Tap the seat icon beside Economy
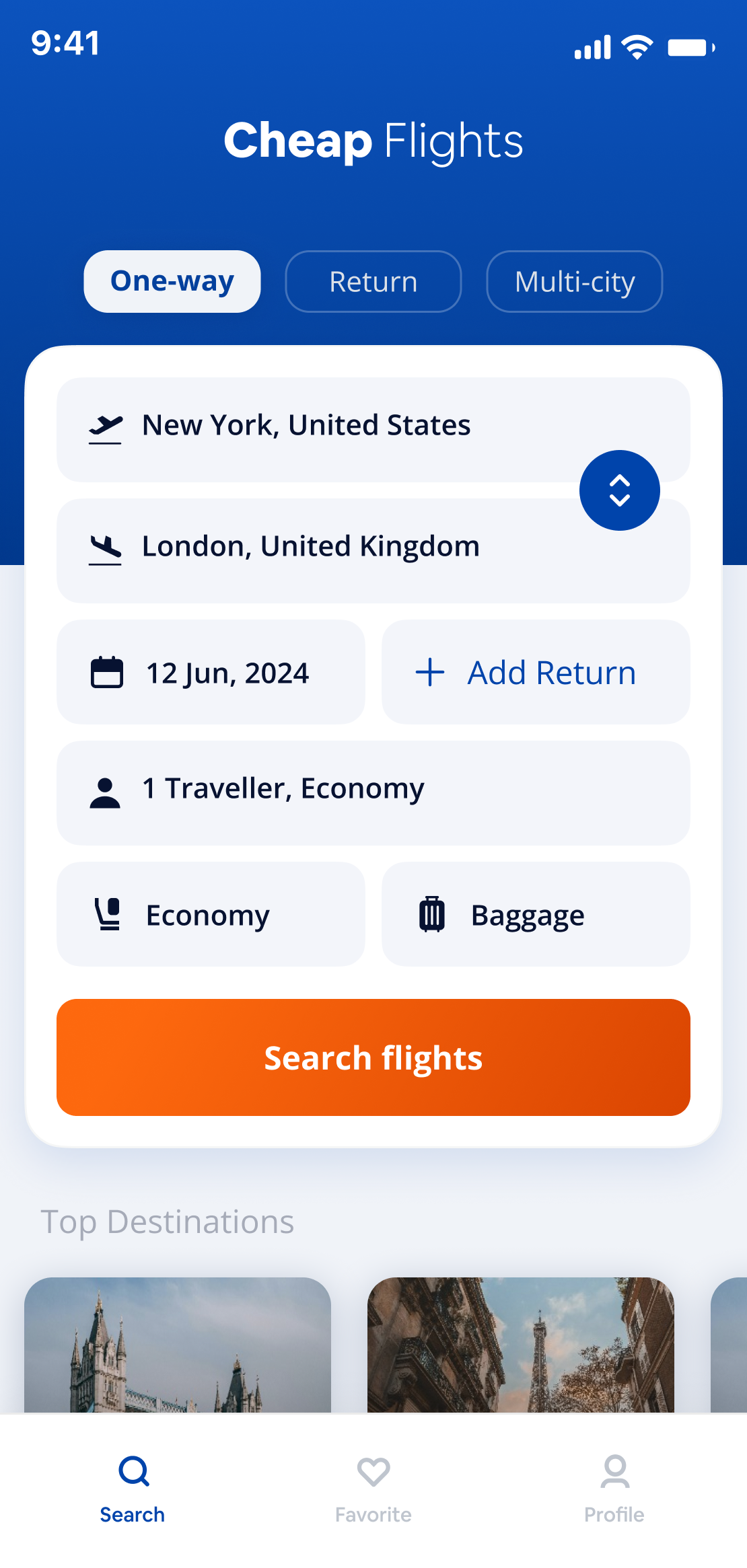This screenshot has width=747, height=1568. [108, 914]
